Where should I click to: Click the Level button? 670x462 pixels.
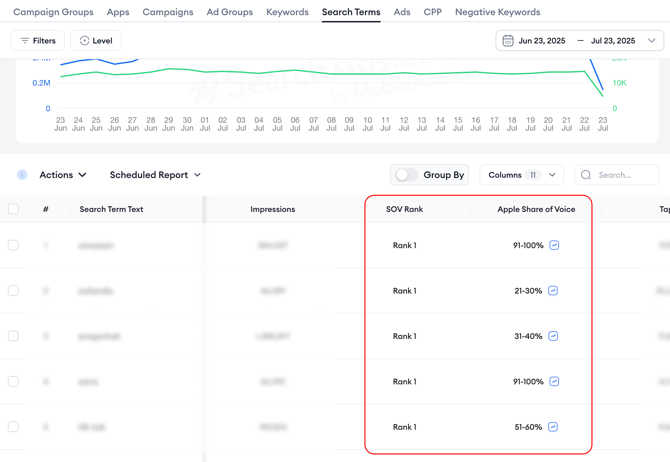pyautogui.click(x=96, y=41)
